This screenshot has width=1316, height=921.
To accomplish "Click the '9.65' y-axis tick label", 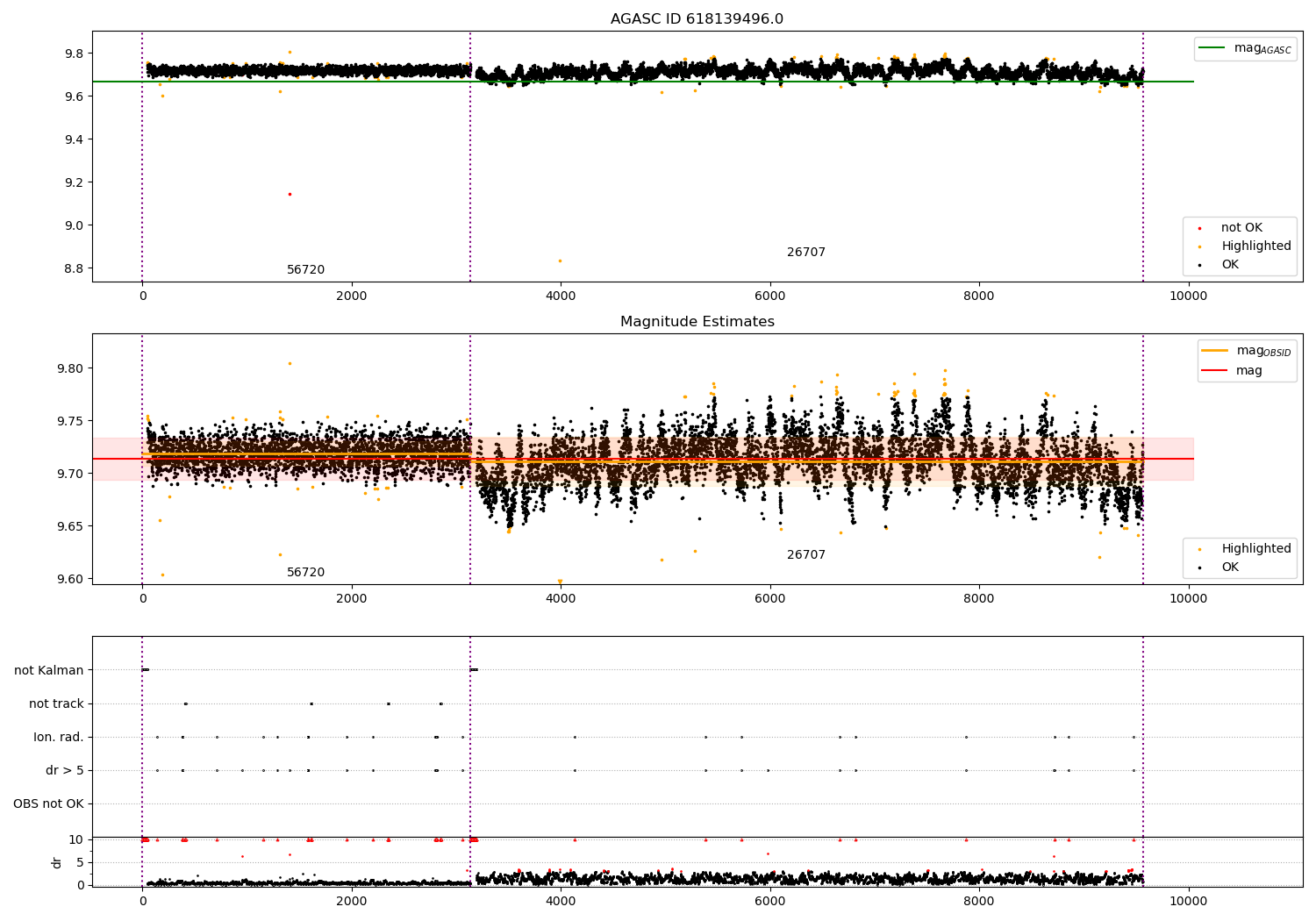I will 71,526.
